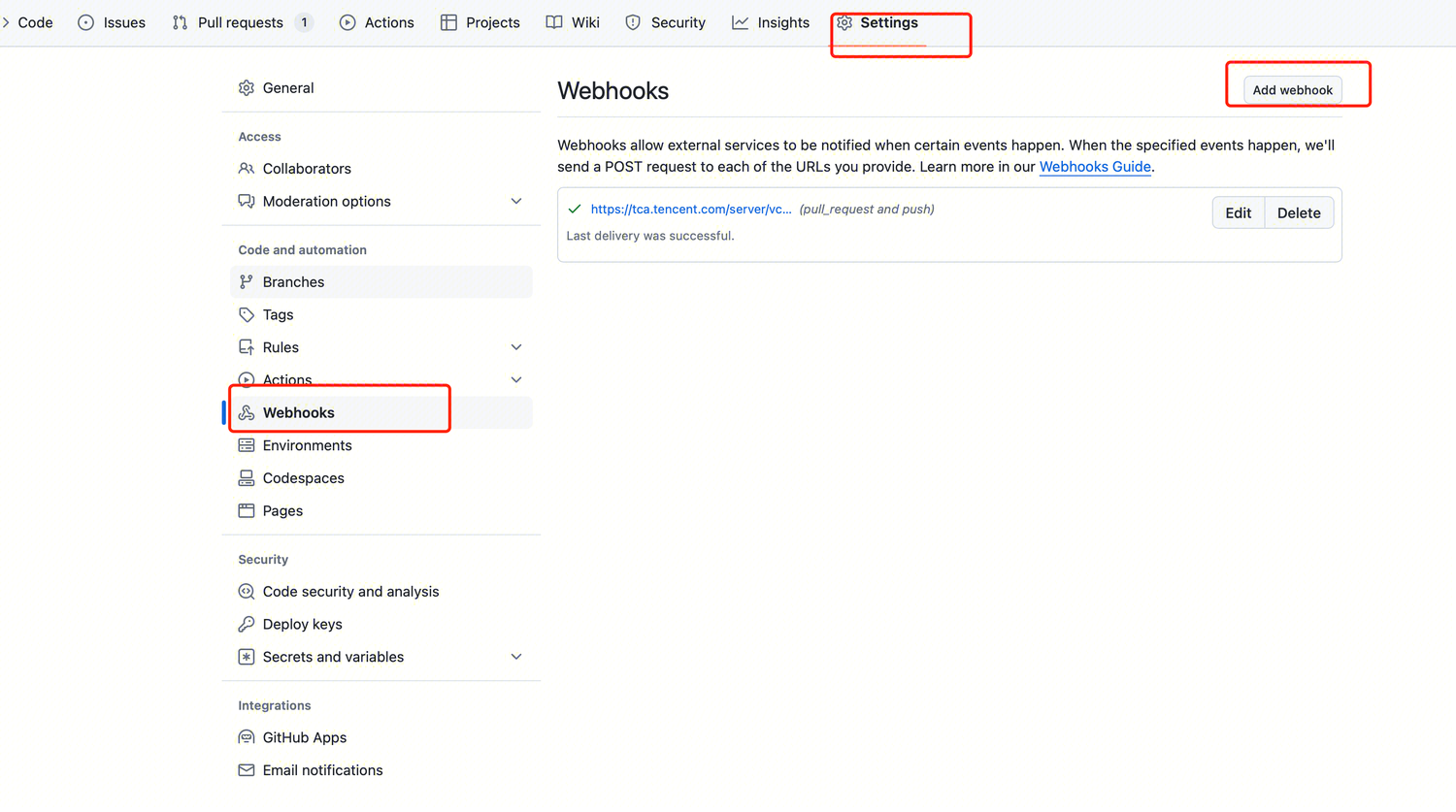
Task: Expand Moderation options chevron
Action: [516, 201]
